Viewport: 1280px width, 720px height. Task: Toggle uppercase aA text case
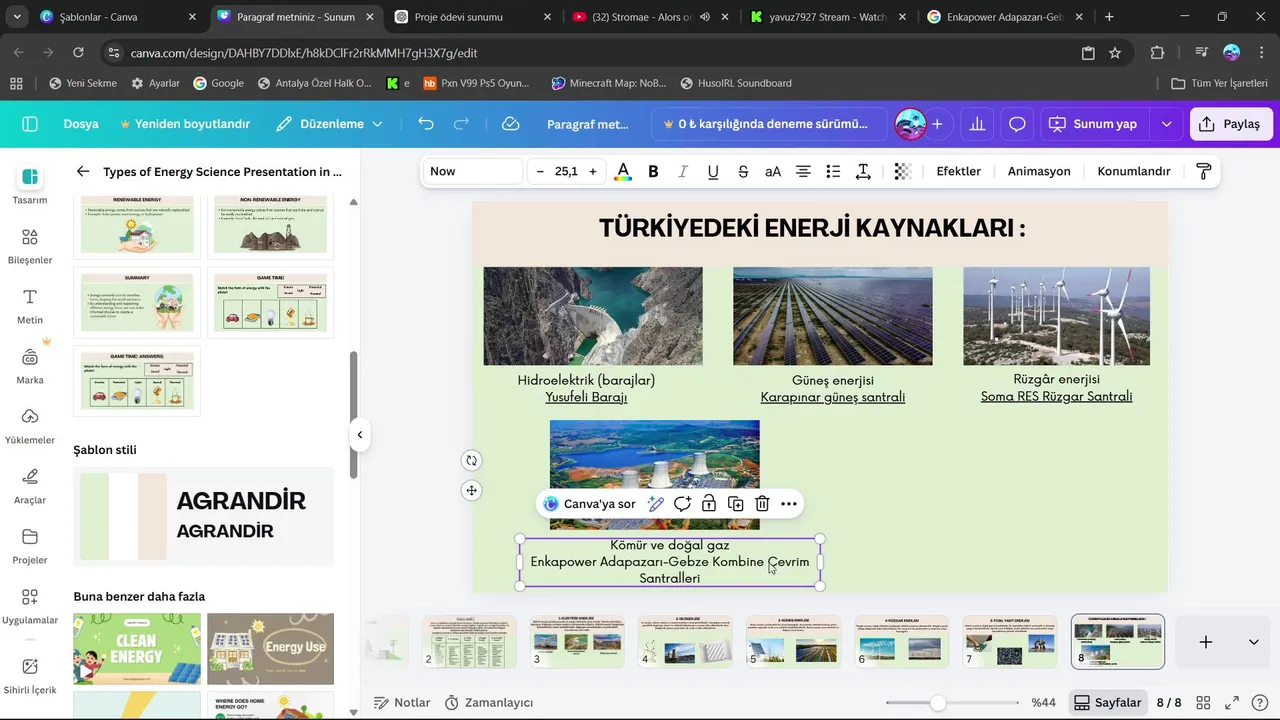(x=773, y=172)
